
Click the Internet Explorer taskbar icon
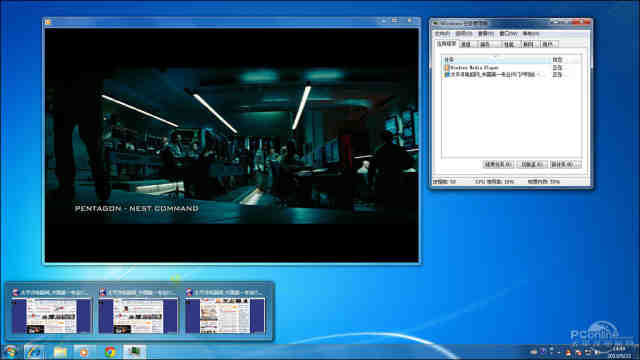click(x=34, y=352)
